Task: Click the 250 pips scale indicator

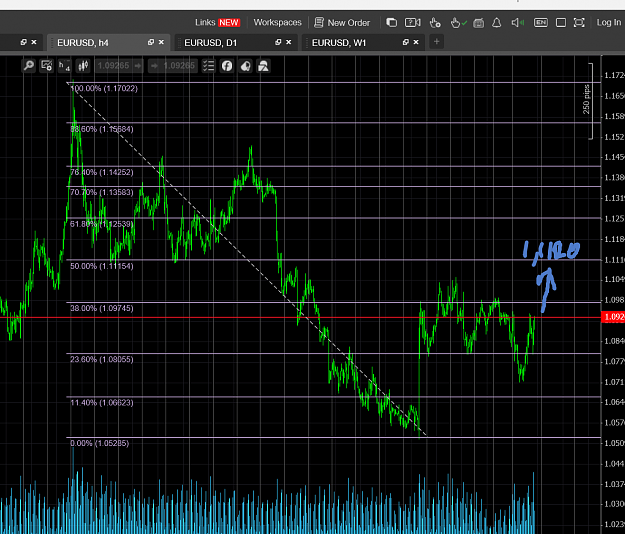Action: click(x=587, y=100)
